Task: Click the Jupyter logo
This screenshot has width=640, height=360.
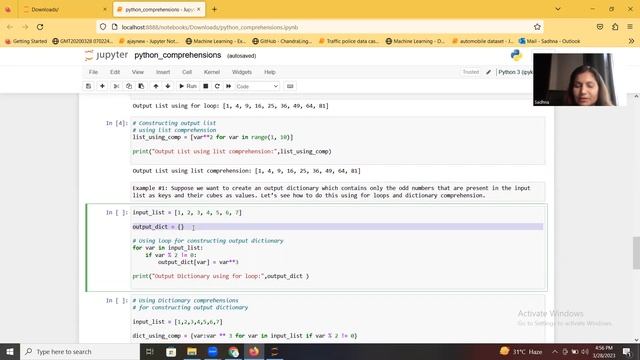Action: pos(106,55)
